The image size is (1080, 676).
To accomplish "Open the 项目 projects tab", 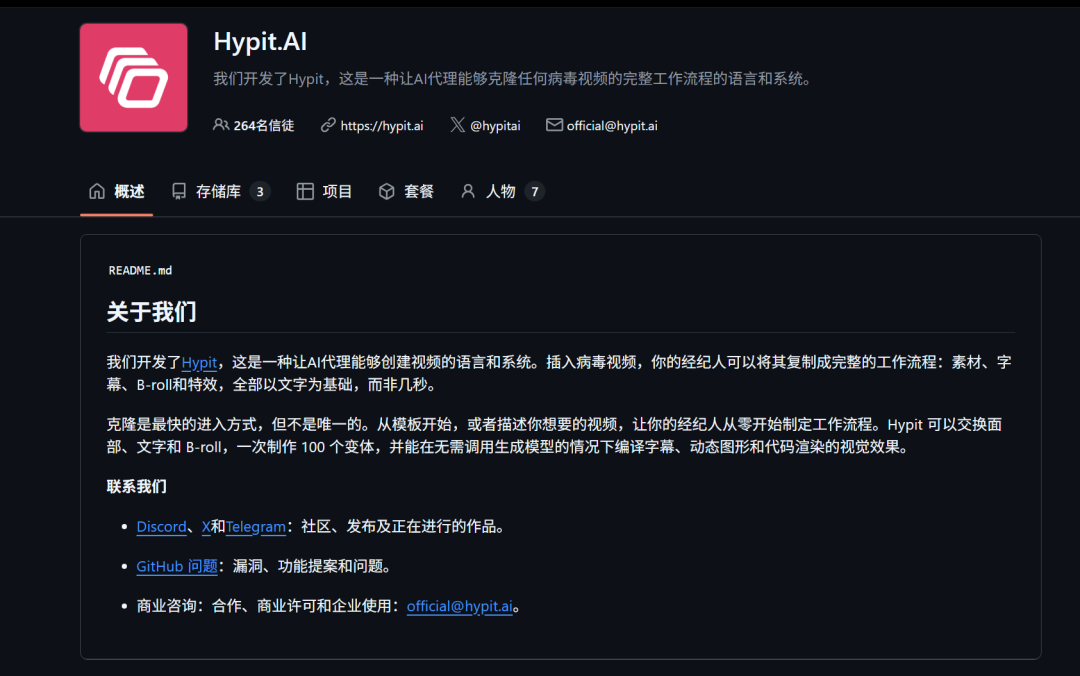I will pyautogui.click(x=324, y=192).
